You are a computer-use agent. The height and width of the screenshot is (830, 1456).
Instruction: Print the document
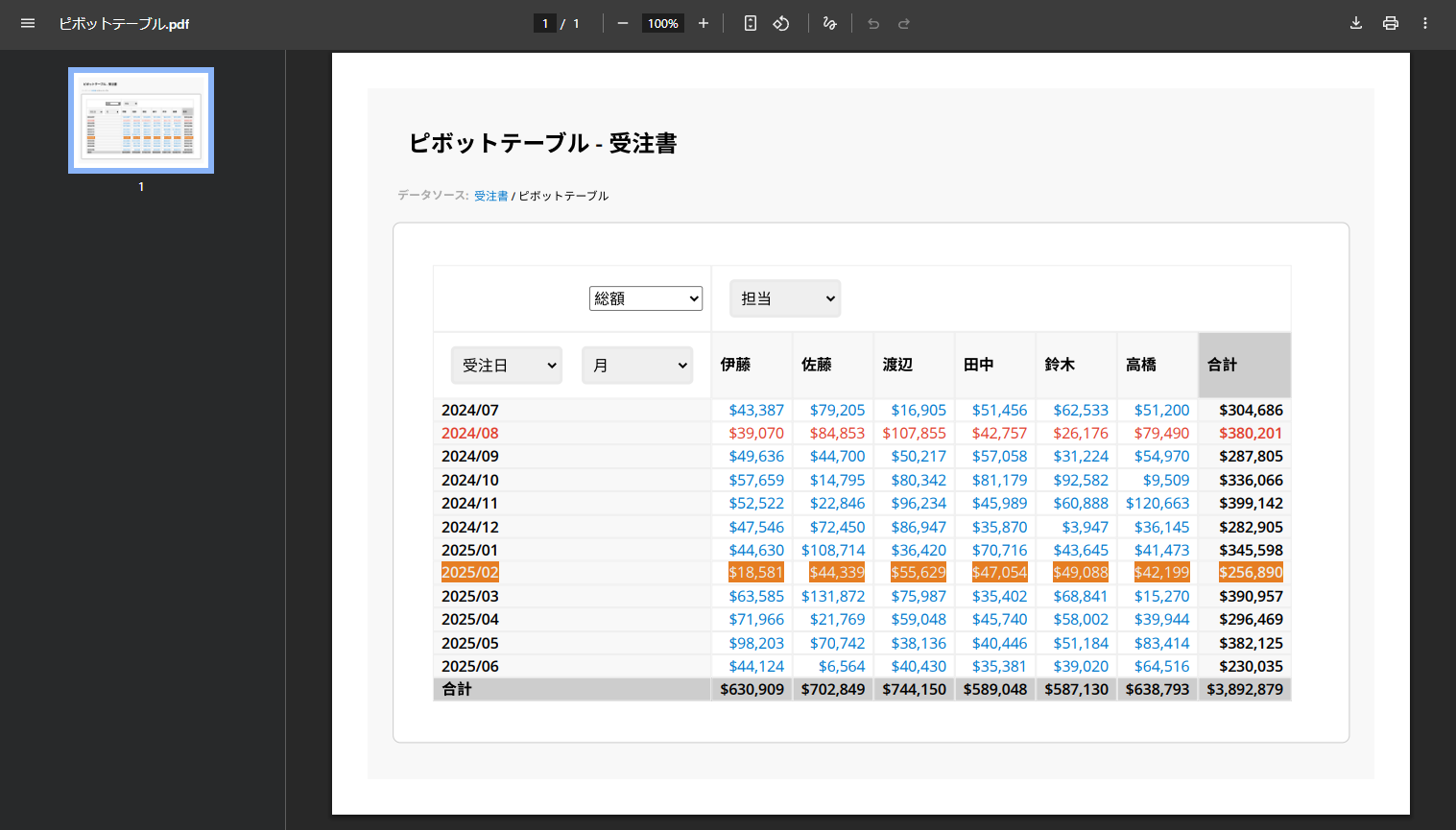1391,23
